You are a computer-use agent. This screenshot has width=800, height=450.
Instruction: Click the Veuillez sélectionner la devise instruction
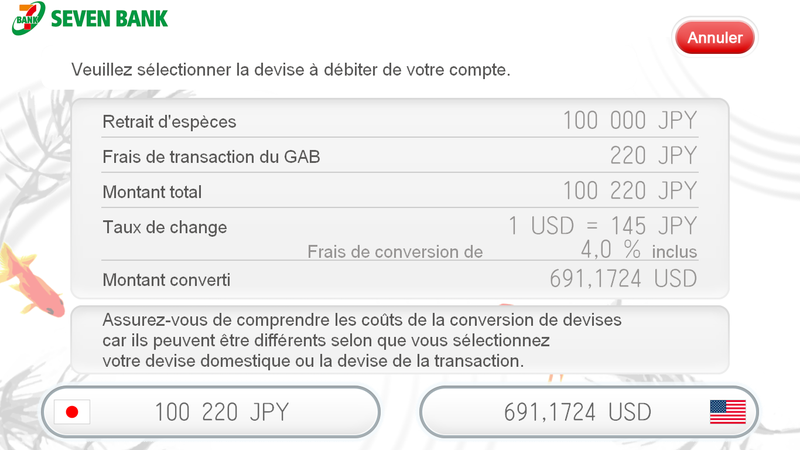click(290, 69)
